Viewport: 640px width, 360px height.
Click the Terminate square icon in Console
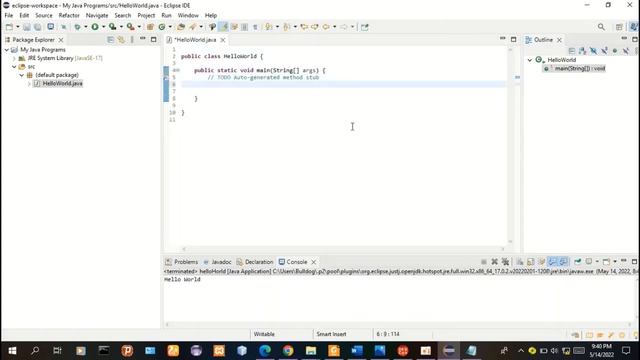pos(484,262)
